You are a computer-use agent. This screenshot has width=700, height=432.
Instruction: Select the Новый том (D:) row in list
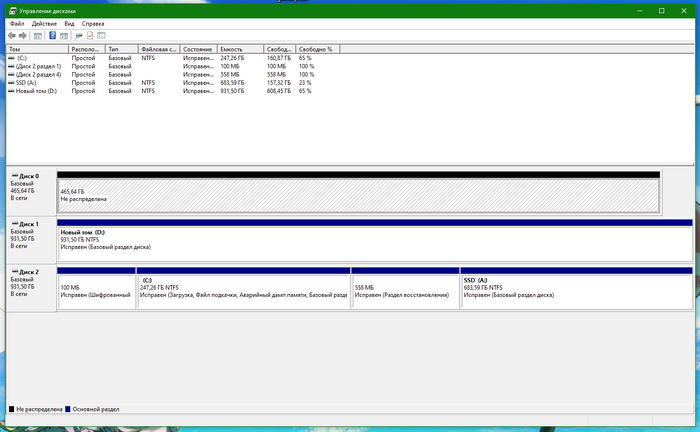tap(36, 91)
